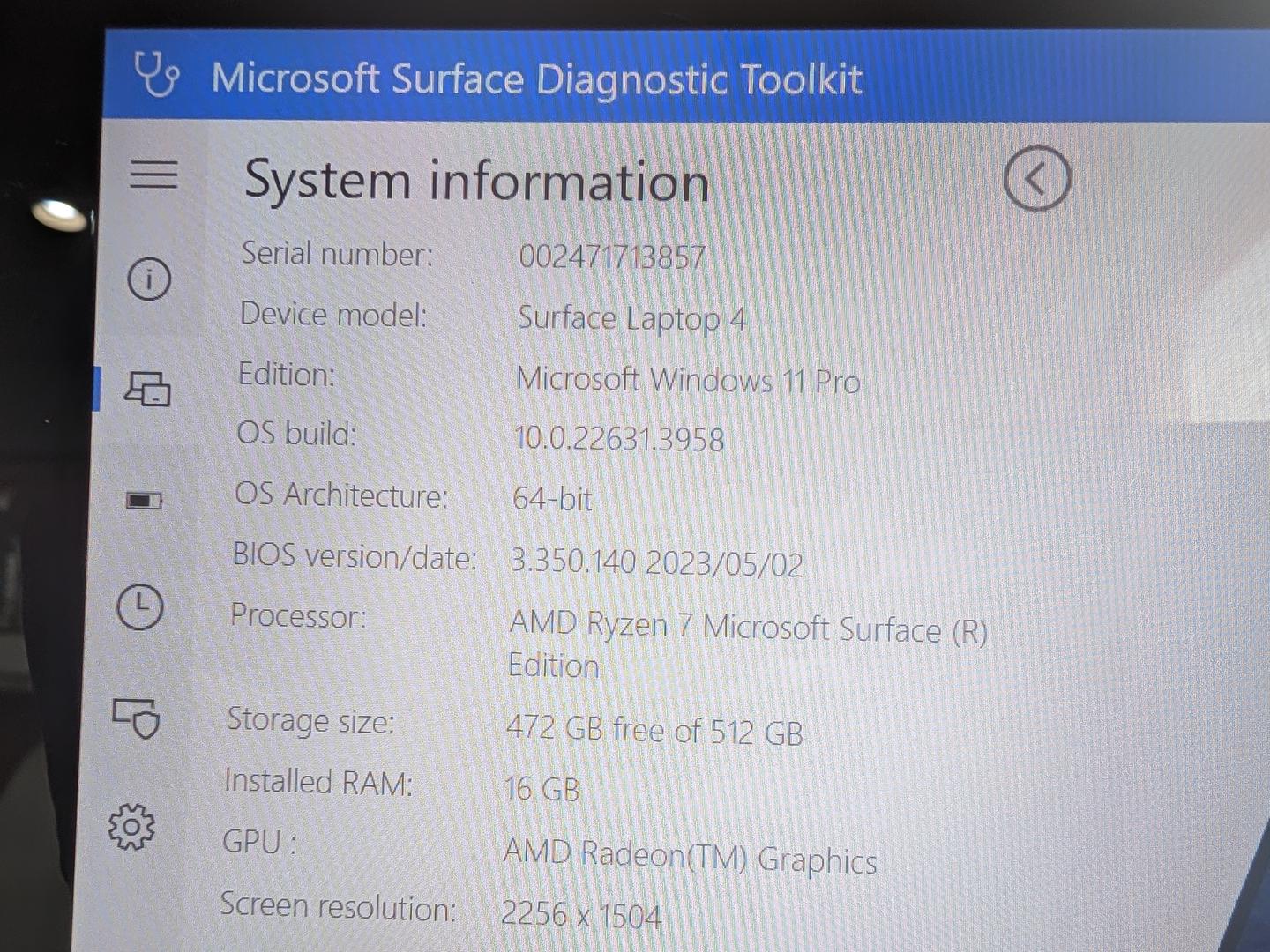Click the AMD Ryzen 7 processor value
1270x952 pixels.
tap(748, 645)
